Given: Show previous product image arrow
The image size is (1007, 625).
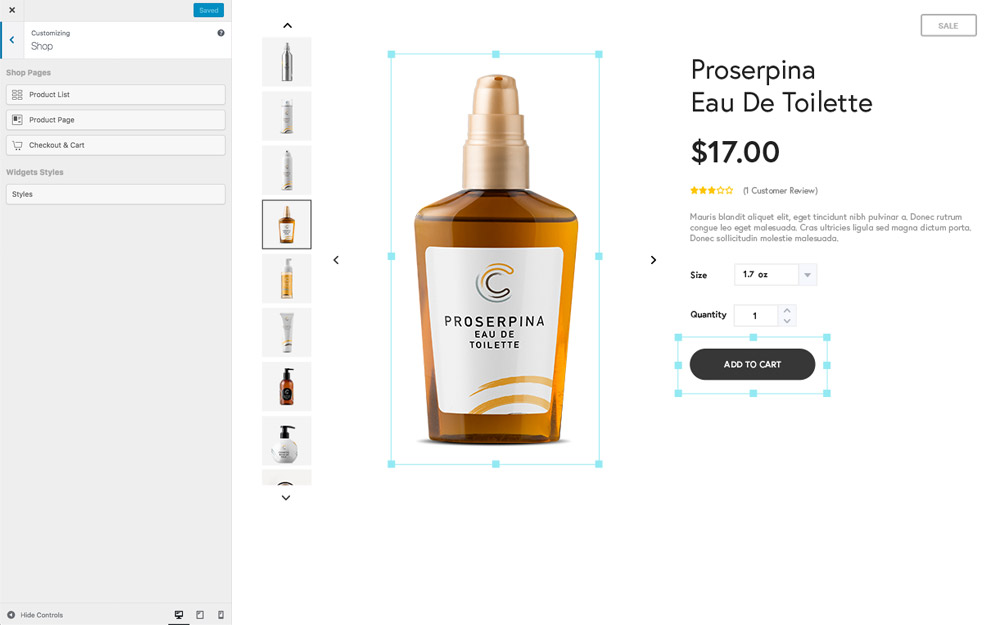Looking at the screenshot, I should click(336, 260).
